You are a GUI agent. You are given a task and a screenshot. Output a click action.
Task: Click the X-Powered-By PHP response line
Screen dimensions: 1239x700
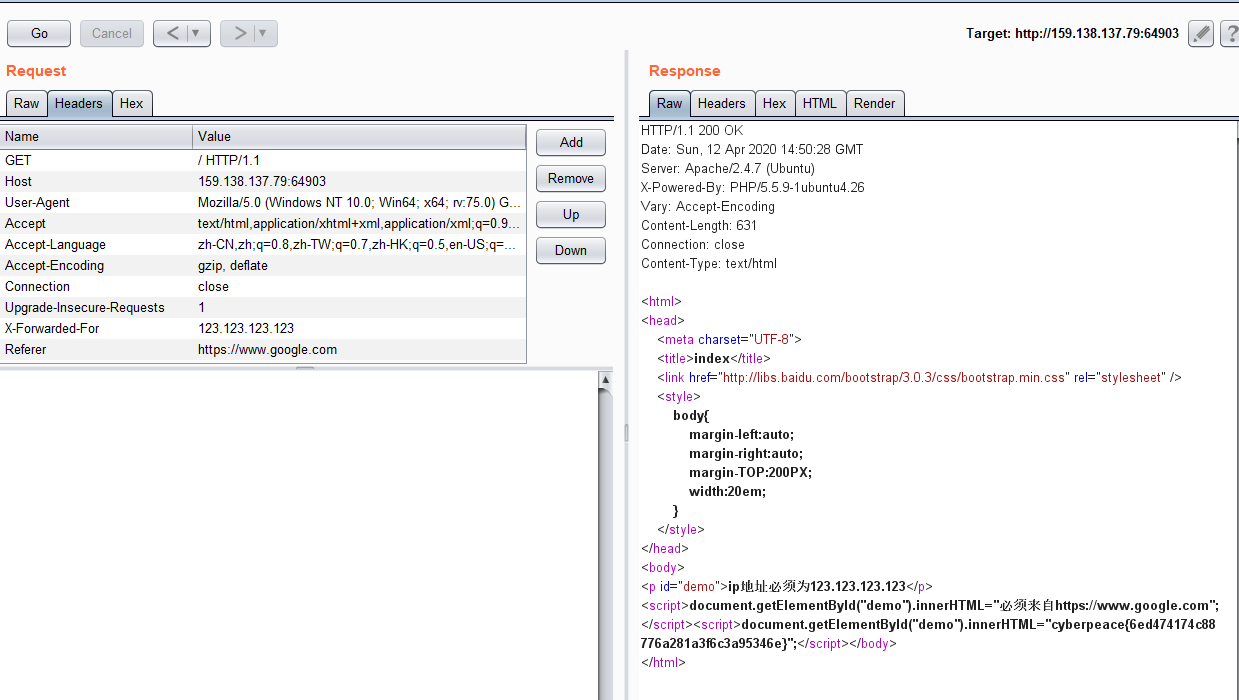[x=753, y=187]
